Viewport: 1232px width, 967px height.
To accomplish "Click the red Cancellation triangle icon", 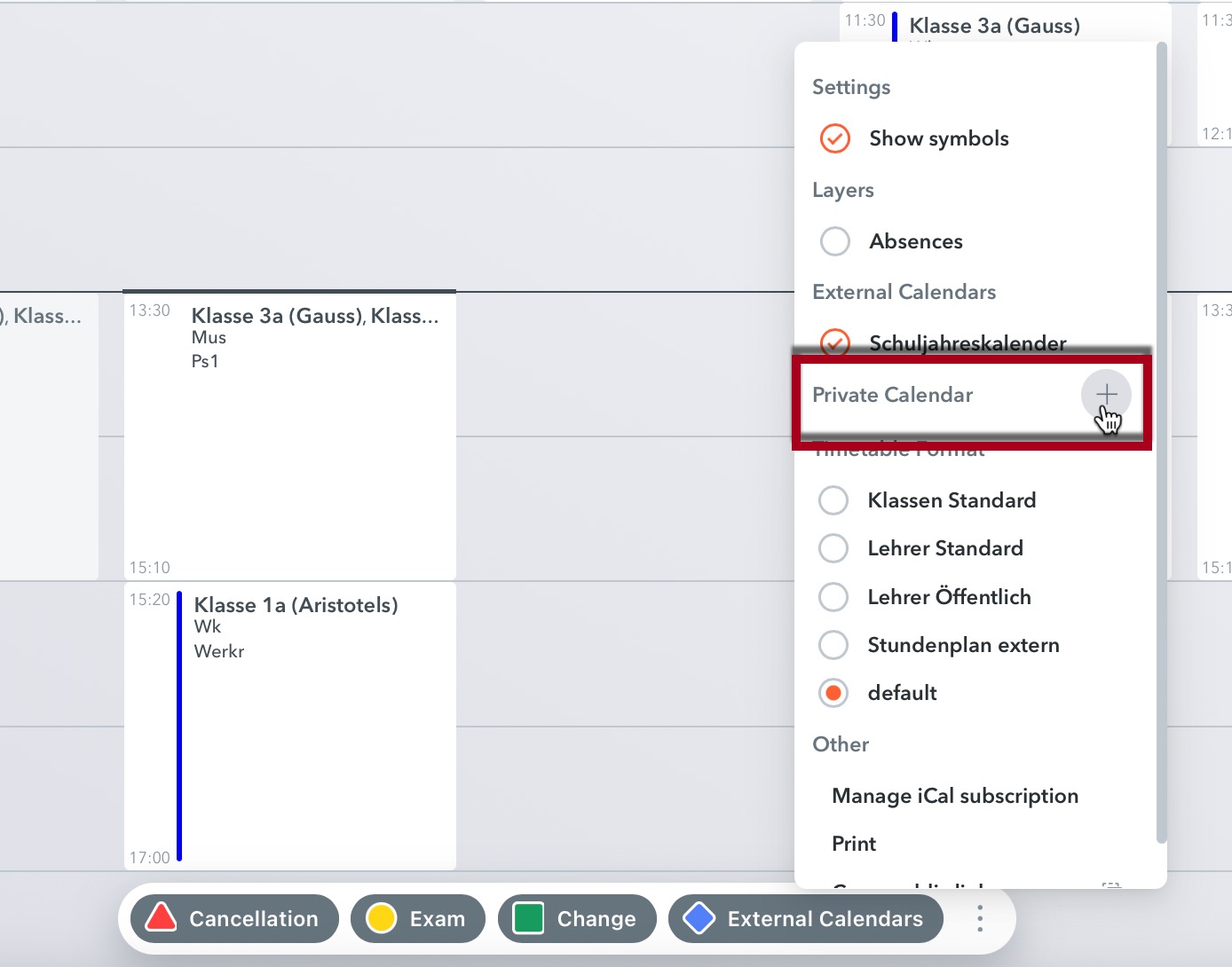I will [162, 918].
